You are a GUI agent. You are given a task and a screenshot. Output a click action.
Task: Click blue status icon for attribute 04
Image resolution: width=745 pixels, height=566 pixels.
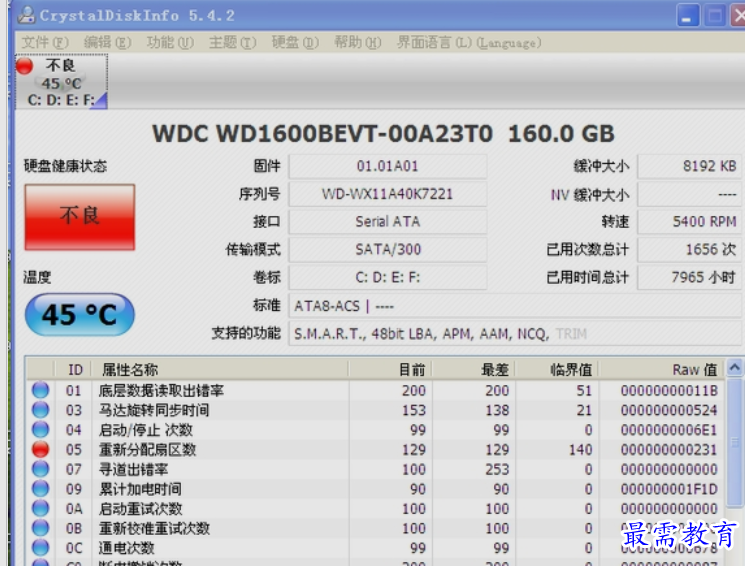click(40, 430)
